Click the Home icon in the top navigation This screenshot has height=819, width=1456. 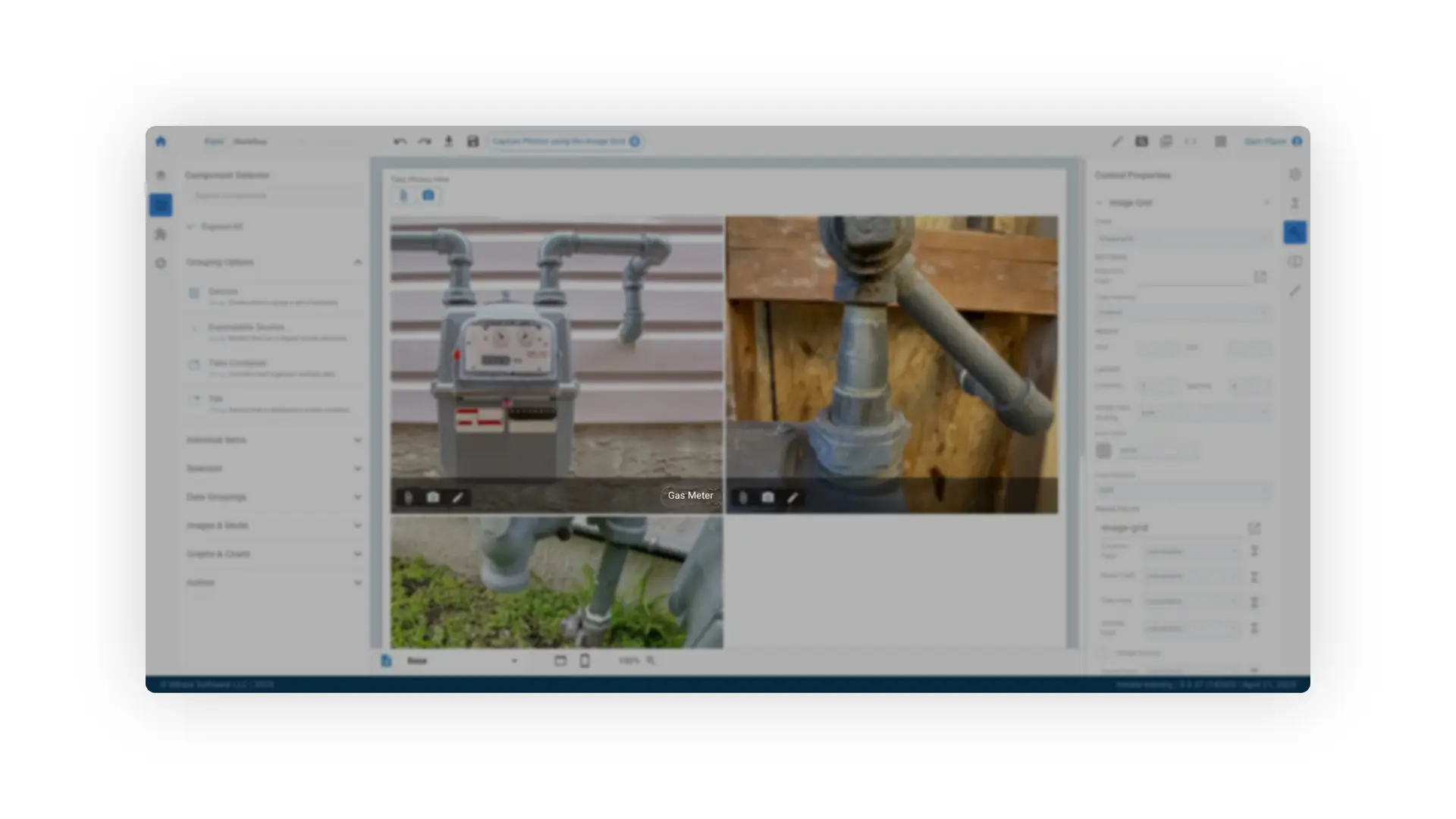[x=162, y=141]
